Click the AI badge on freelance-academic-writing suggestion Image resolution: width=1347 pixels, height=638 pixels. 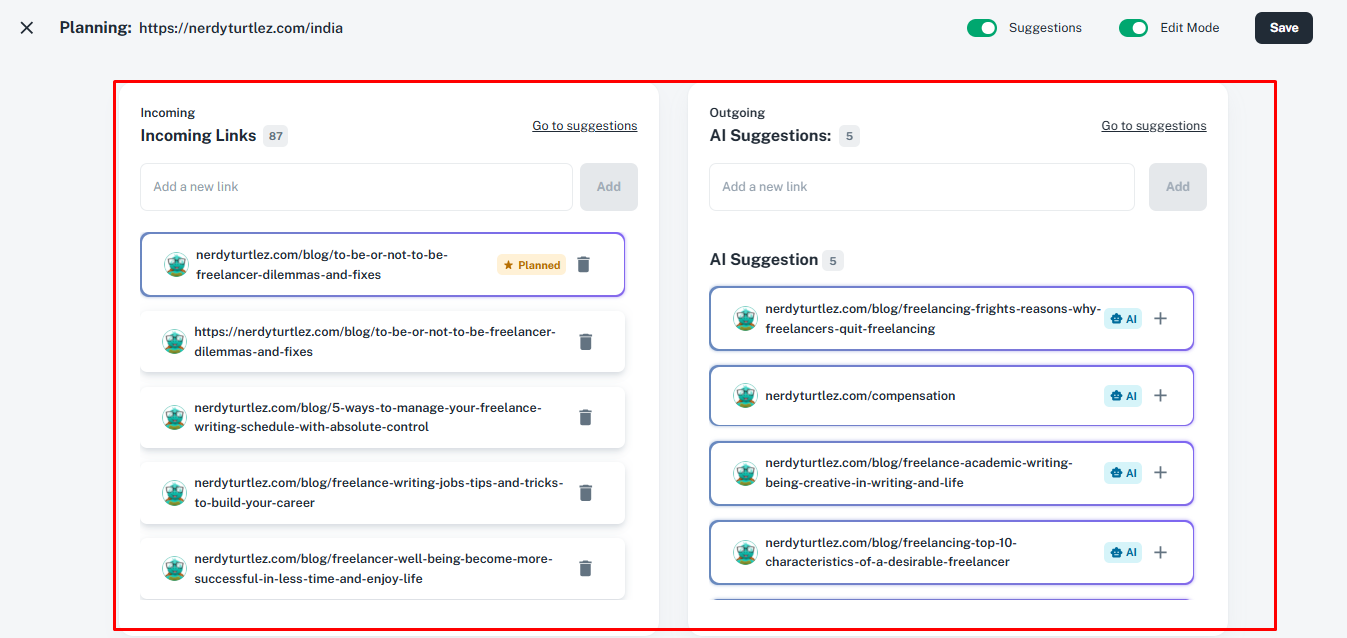(x=1123, y=473)
